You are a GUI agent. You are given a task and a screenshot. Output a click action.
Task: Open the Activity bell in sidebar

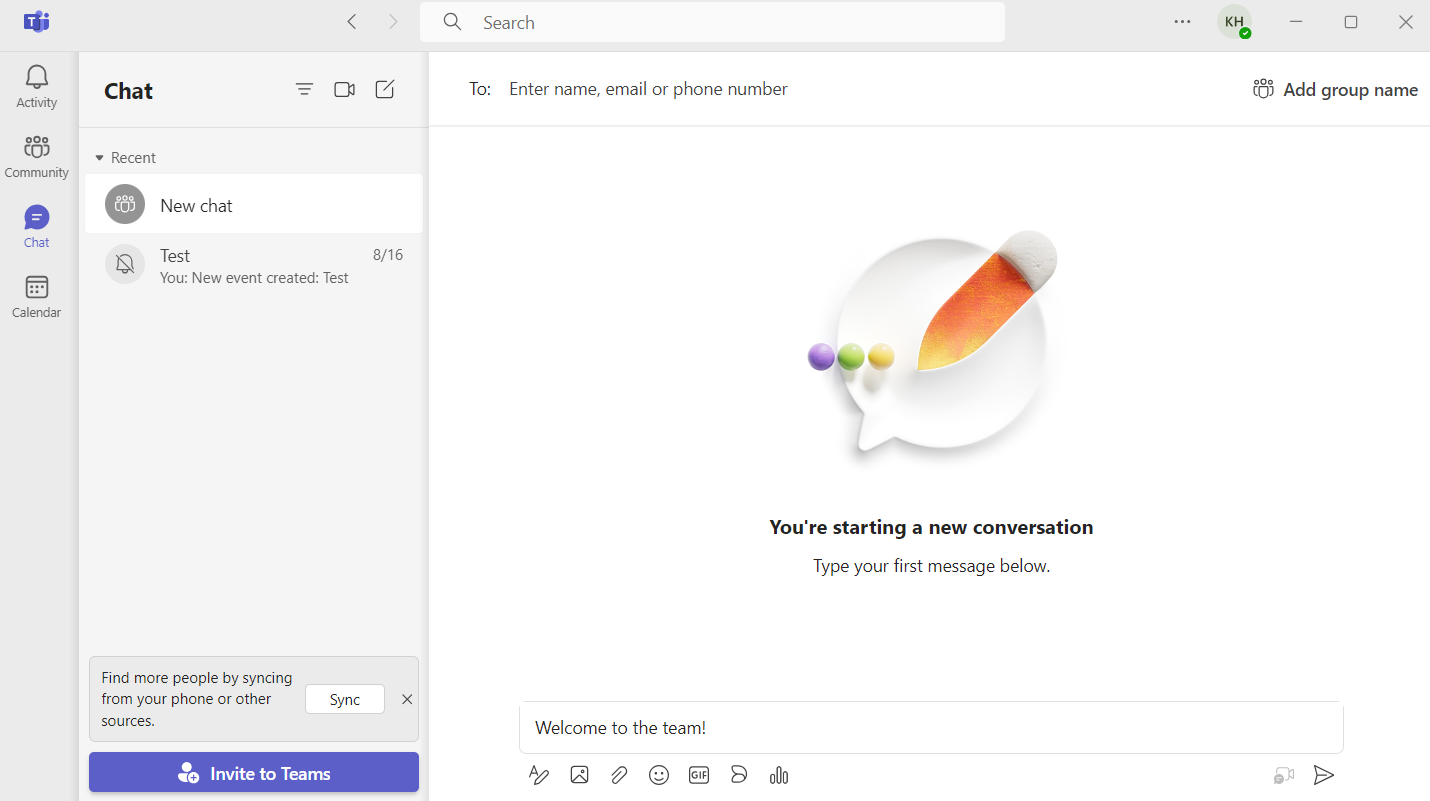[x=37, y=86]
